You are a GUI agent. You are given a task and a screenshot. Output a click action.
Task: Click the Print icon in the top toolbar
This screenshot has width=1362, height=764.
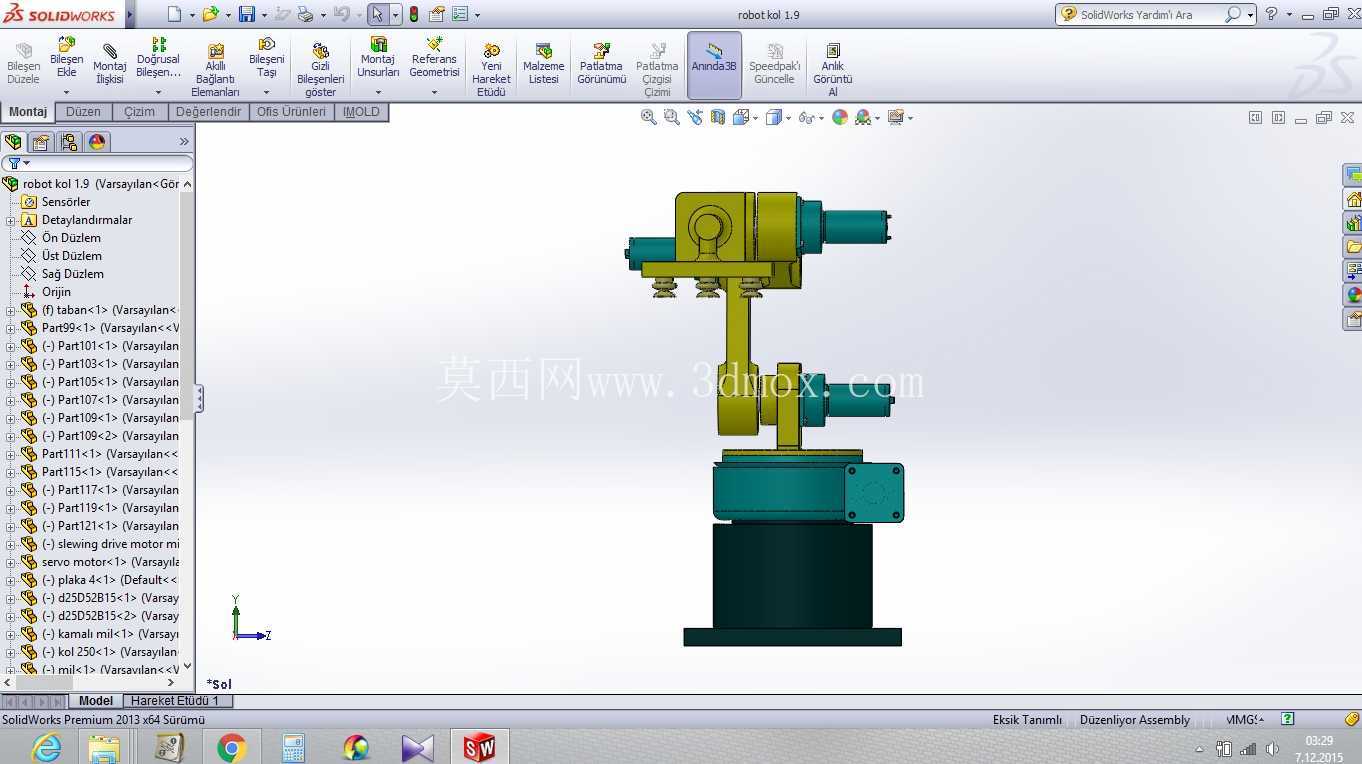pyautogui.click(x=305, y=14)
